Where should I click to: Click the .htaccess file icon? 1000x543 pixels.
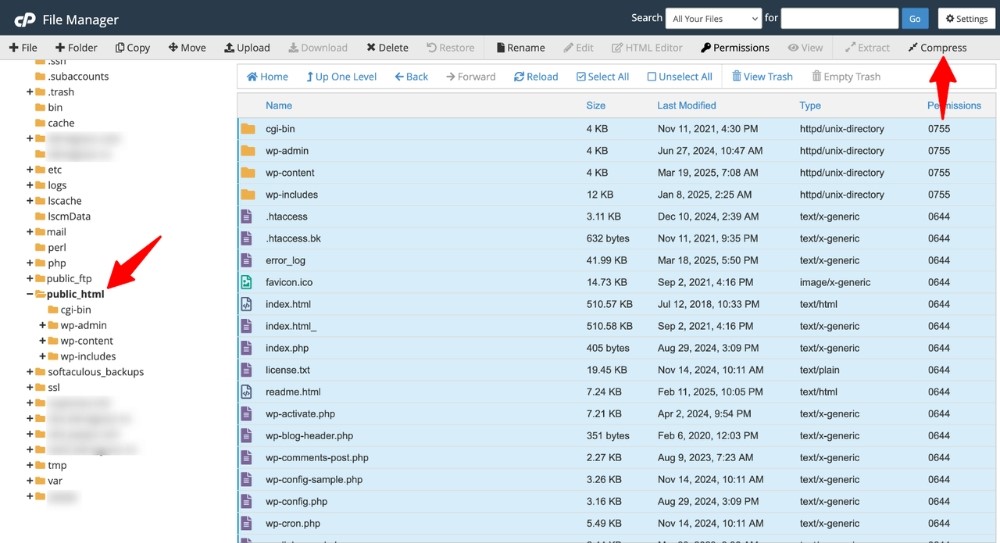[x=247, y=217]
